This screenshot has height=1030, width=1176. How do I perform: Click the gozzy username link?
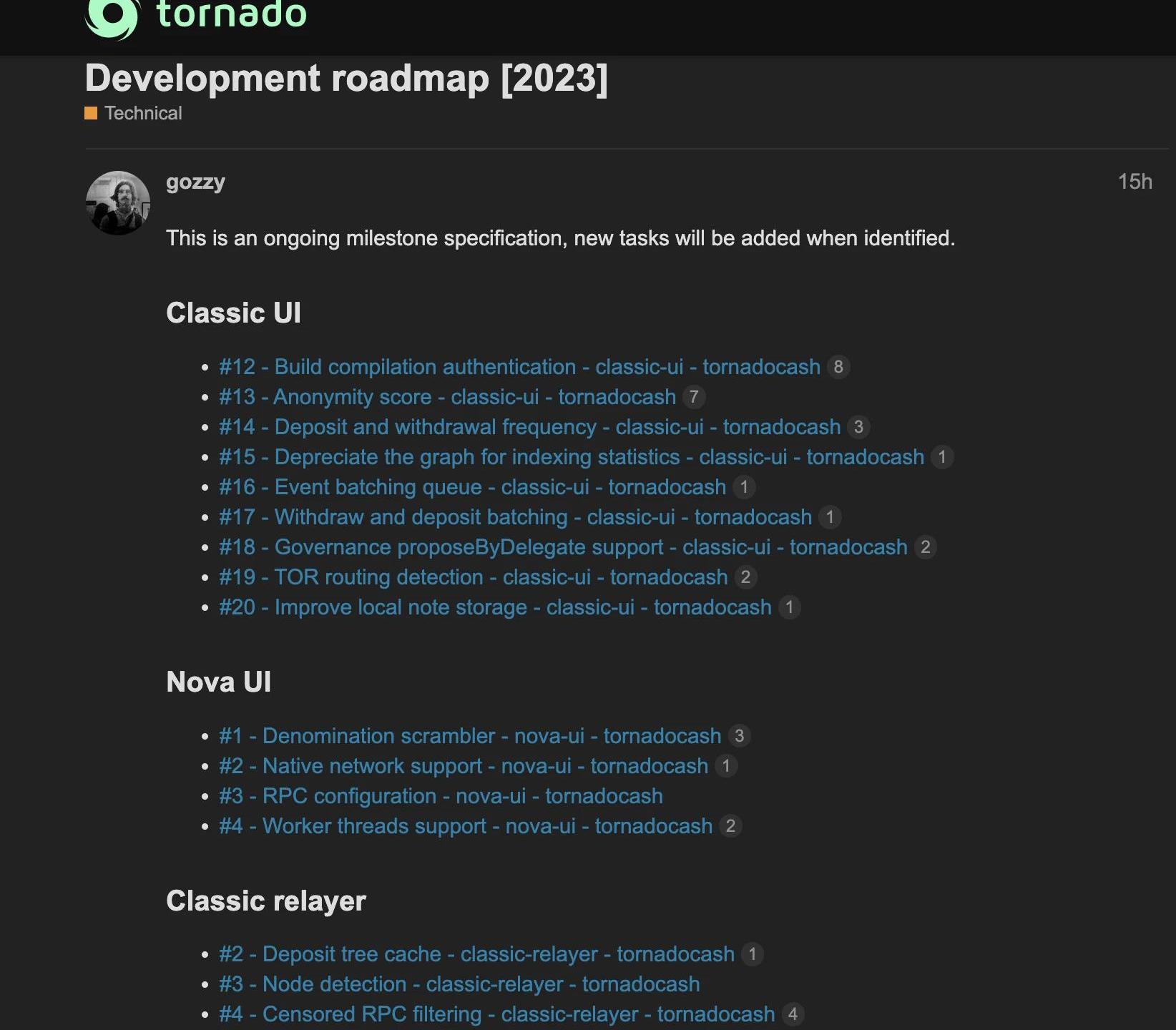point(195,182)
